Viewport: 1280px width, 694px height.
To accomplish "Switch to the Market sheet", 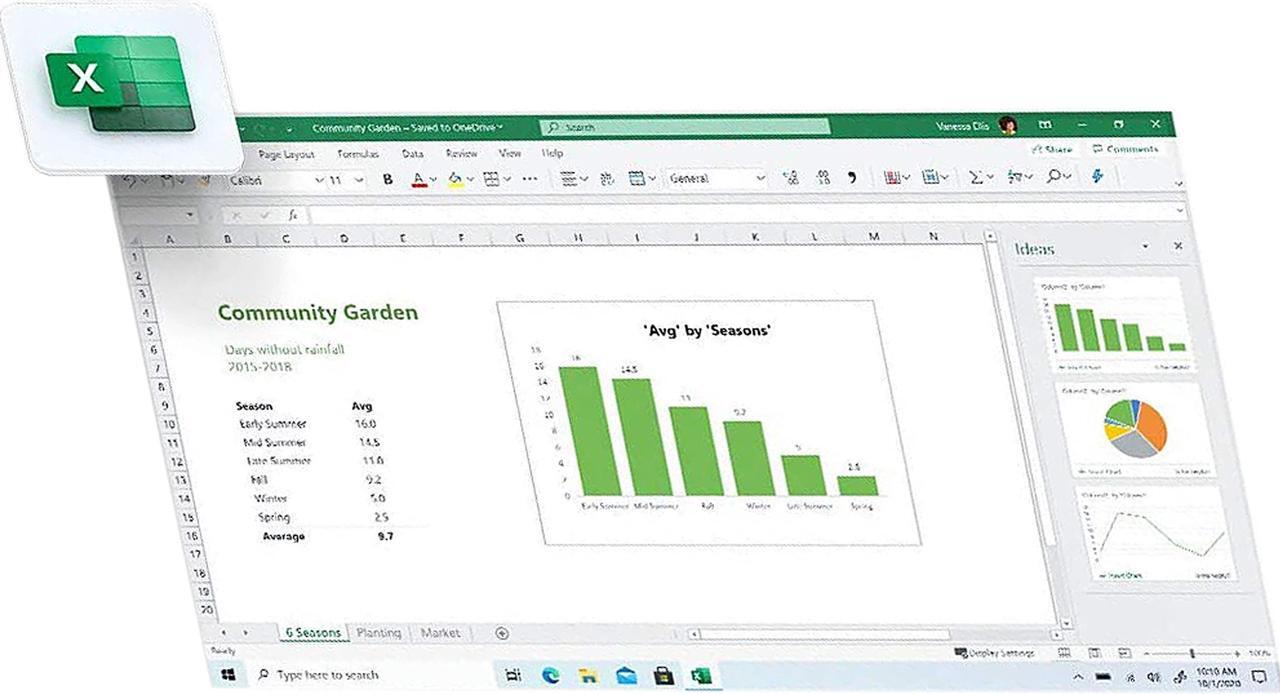I will click(440, 633).
